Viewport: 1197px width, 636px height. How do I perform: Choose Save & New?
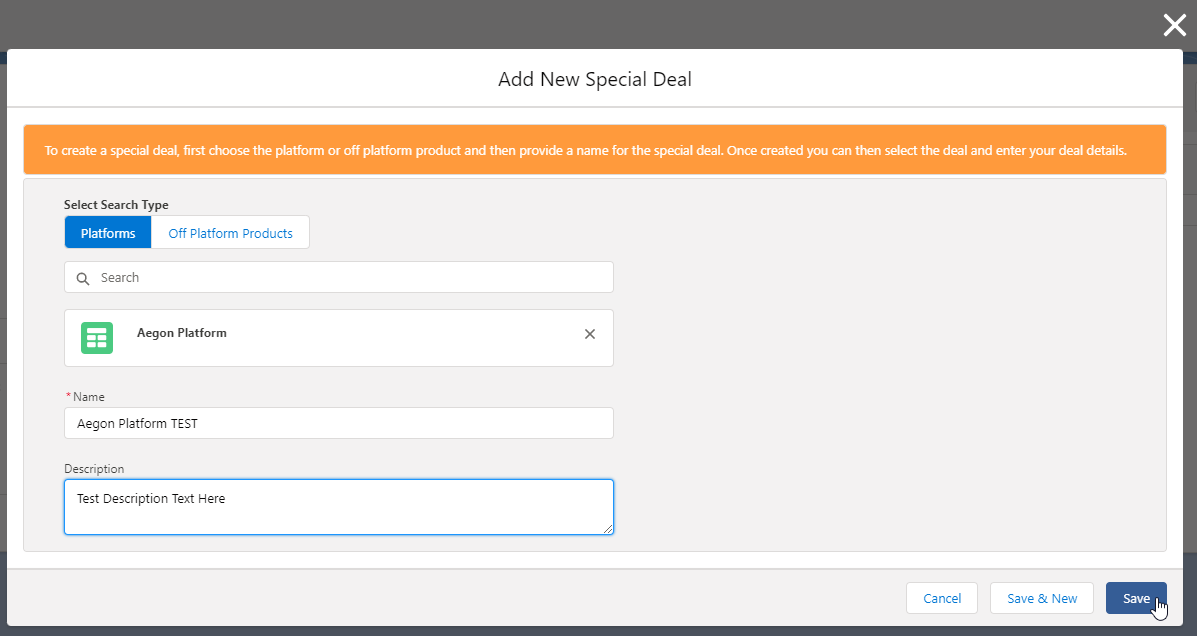point(1042,598)
